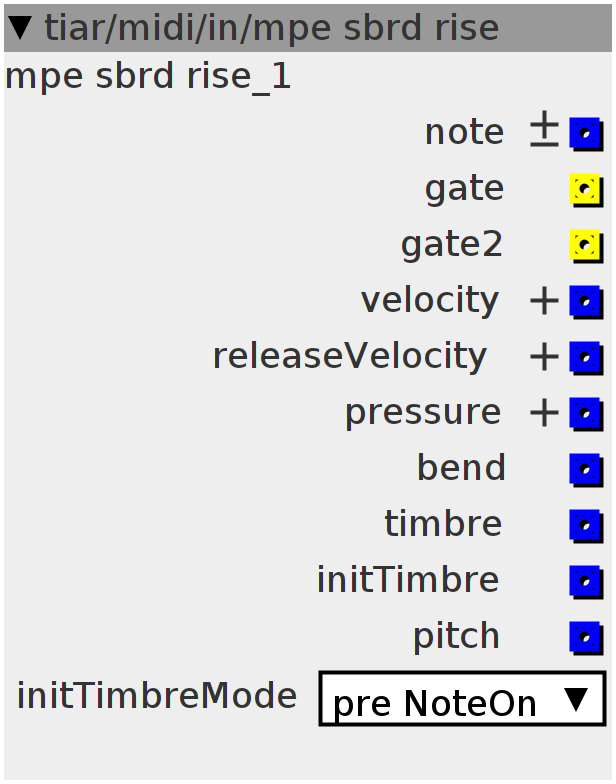616x784 pixels.
Task: Click the blue velocity outlet connector
Action: point(586,302)
